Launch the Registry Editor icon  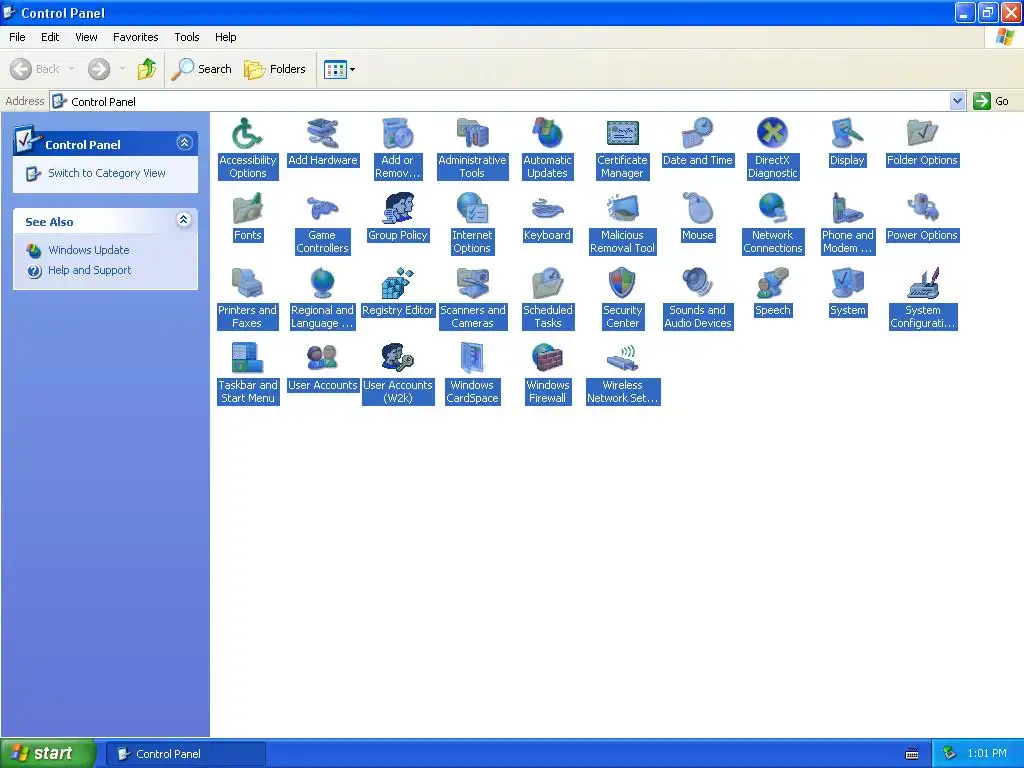[398, 284]
